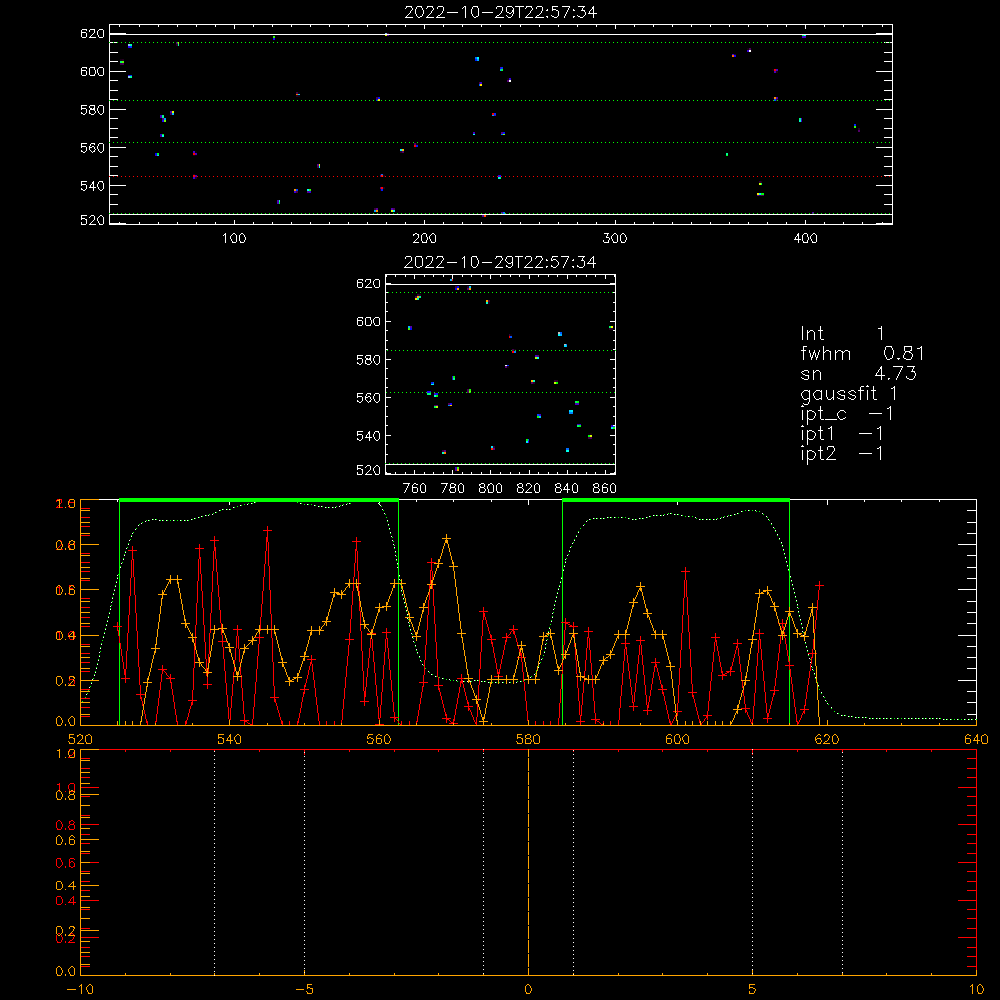Click the positive 10 tick label on the bottom plot
Screen dimensions: 1000x1000
976,990
